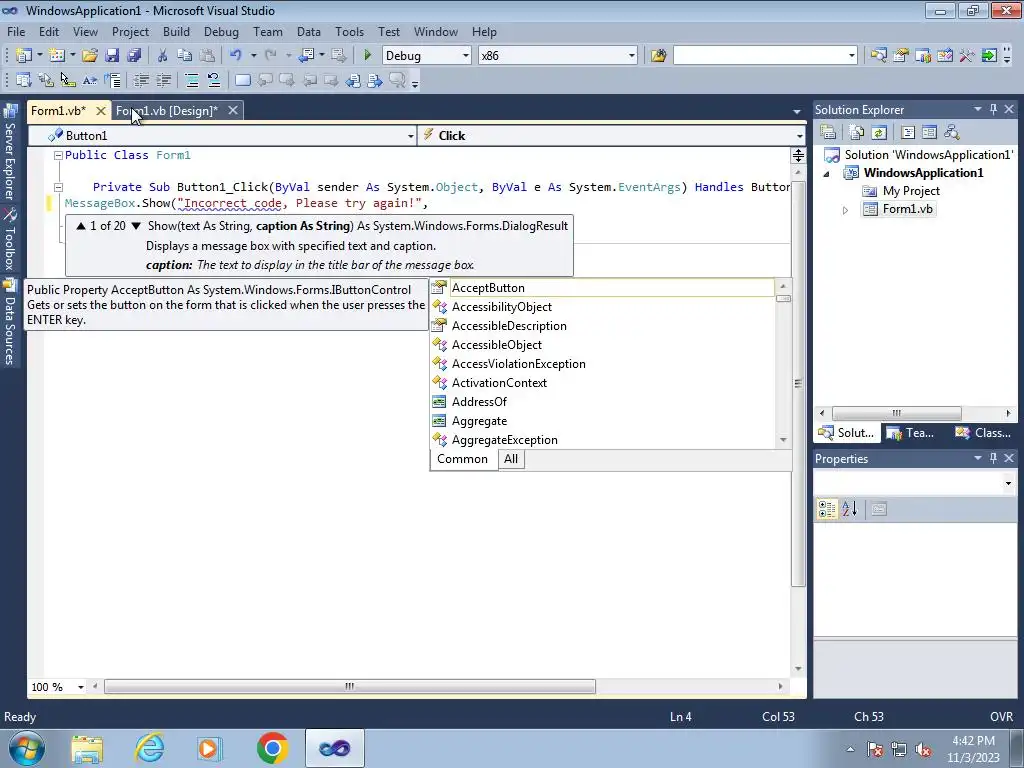Select IntelliSense Common tab
The height and width of the screenshot is (768, 1024).
tap(462, 459)
